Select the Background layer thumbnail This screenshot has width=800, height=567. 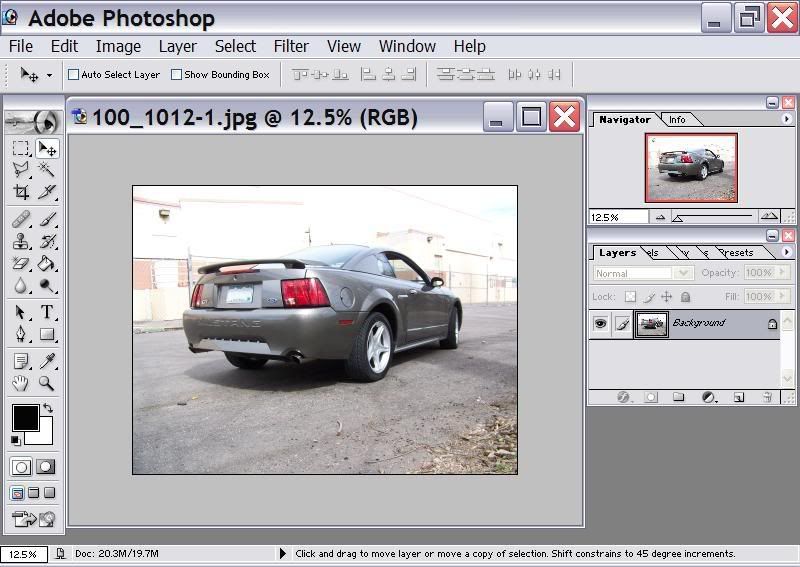(x=651, y=324)
